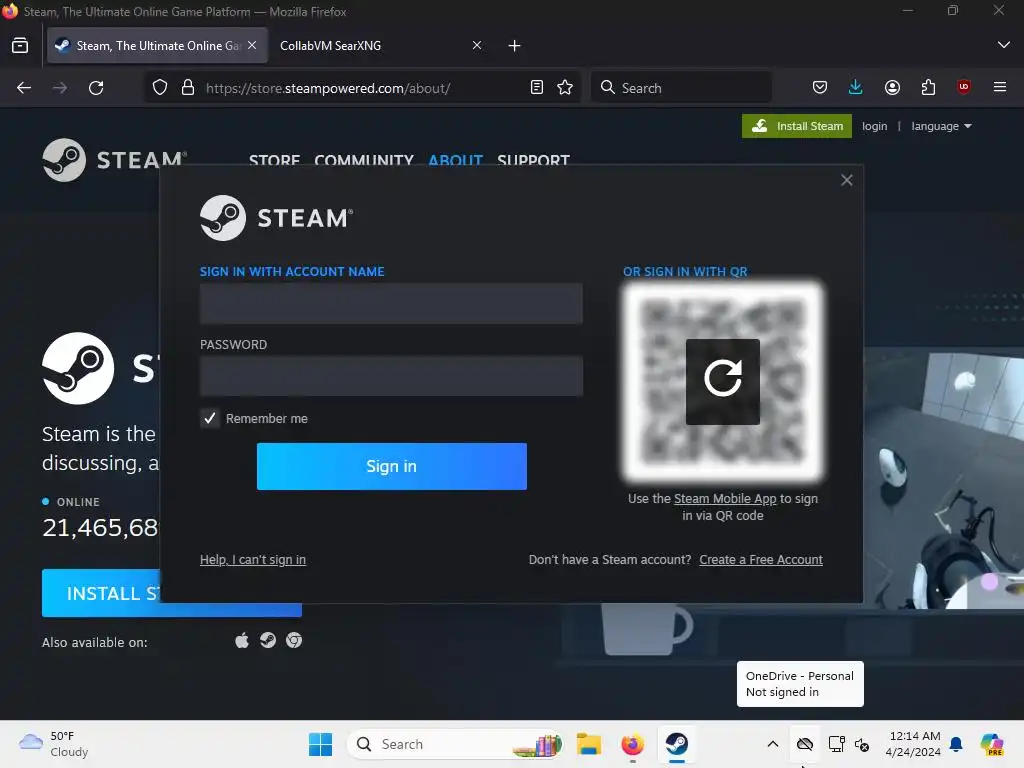The width and height of the screenshot is (1024, 768).
Task: Open the notification bell icon
Action: tap(956, 744)
